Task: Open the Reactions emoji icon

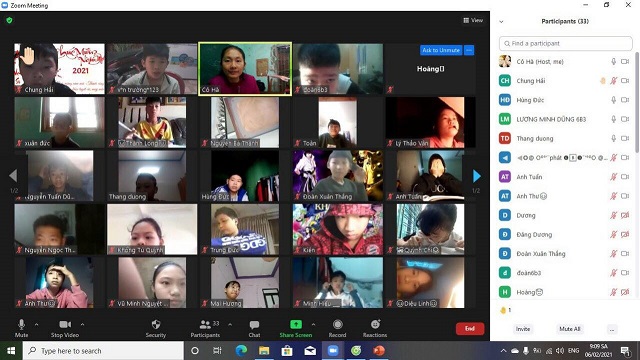Action: [x=376, y=324]
